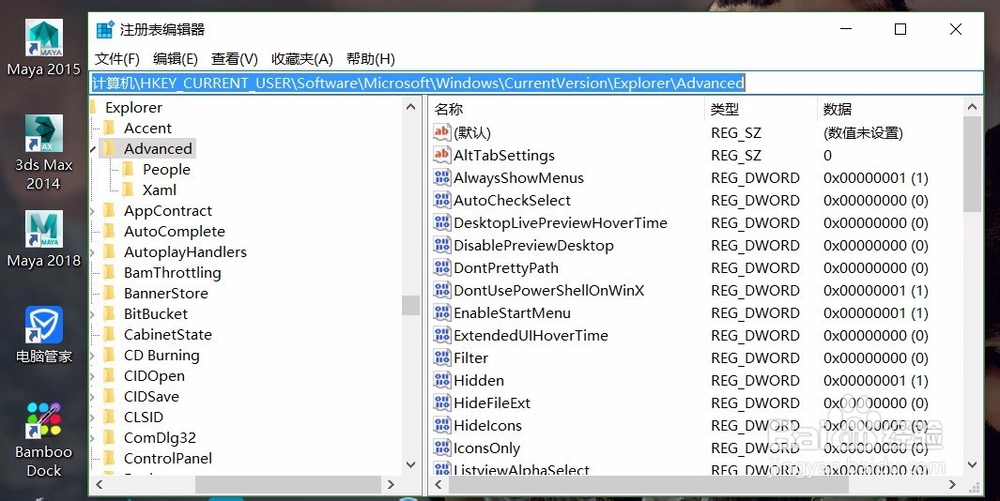
Task: Expand the AutoplayHandlers key
Action: [x=93, y=252]
